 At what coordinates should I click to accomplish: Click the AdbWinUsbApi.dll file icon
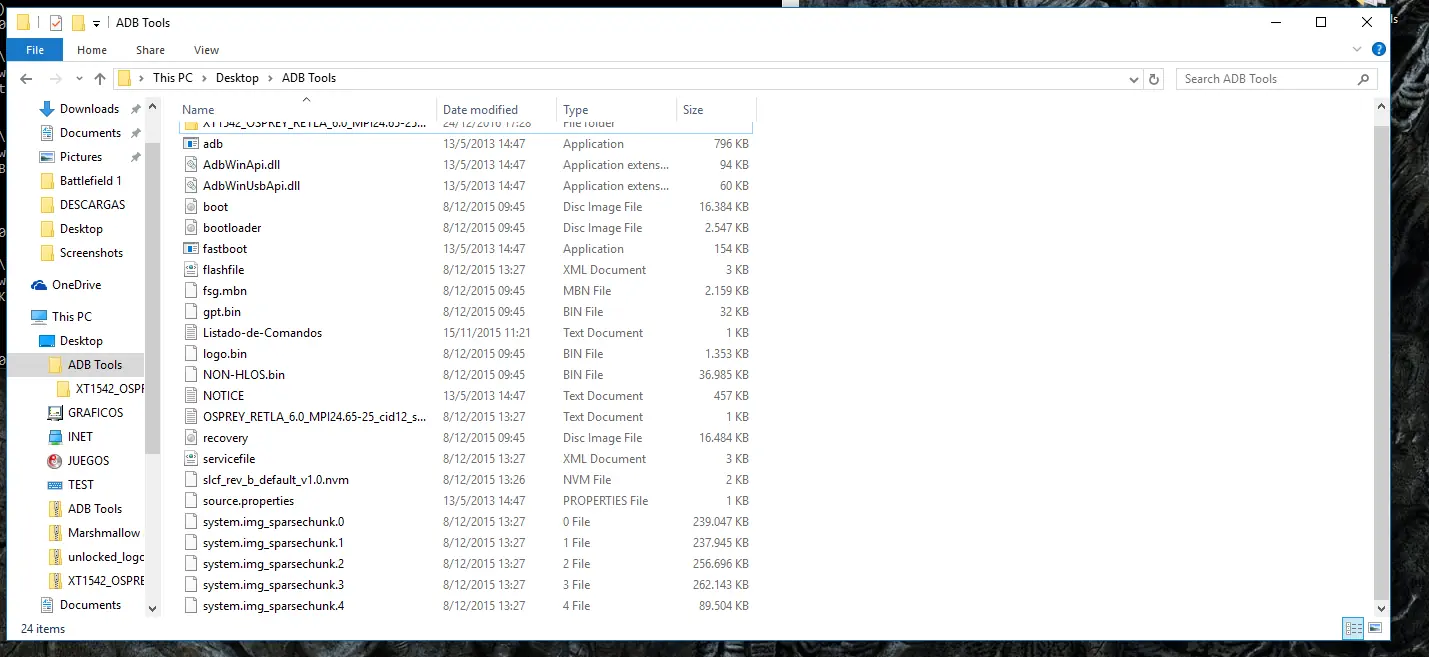click(x=192, y=186)
